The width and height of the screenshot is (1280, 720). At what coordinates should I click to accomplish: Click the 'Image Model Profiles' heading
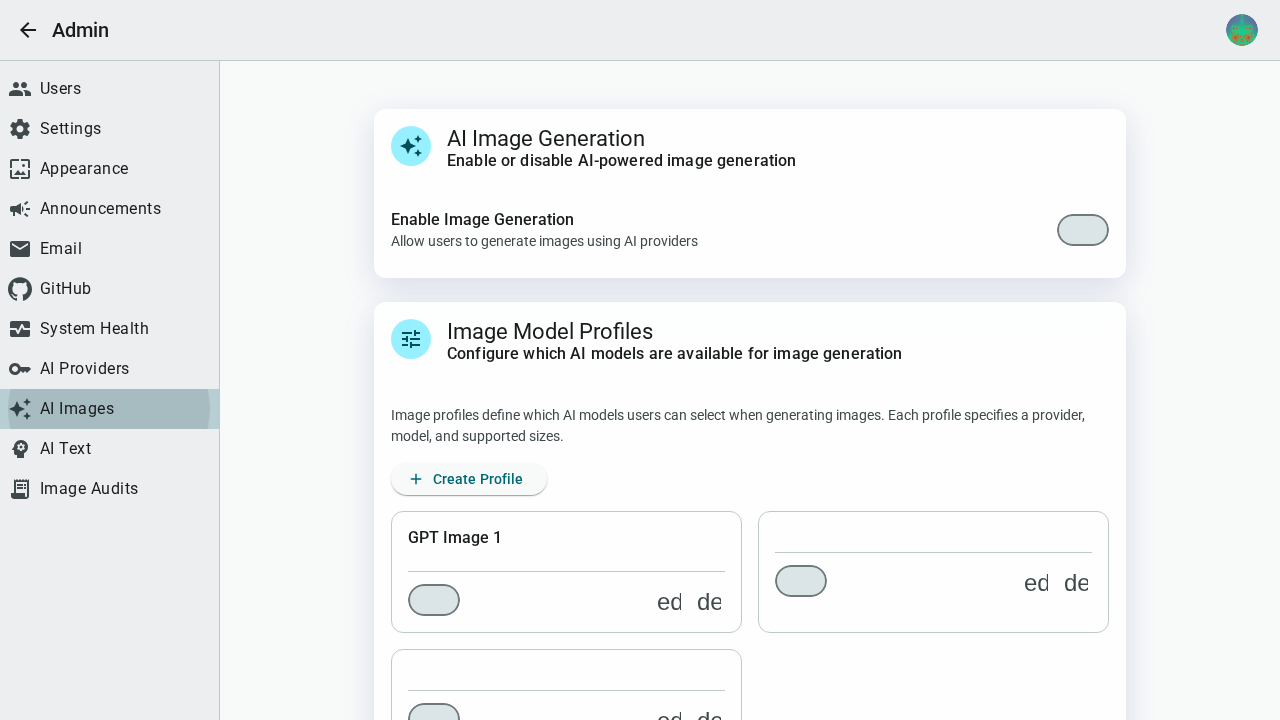coord(550,331)
